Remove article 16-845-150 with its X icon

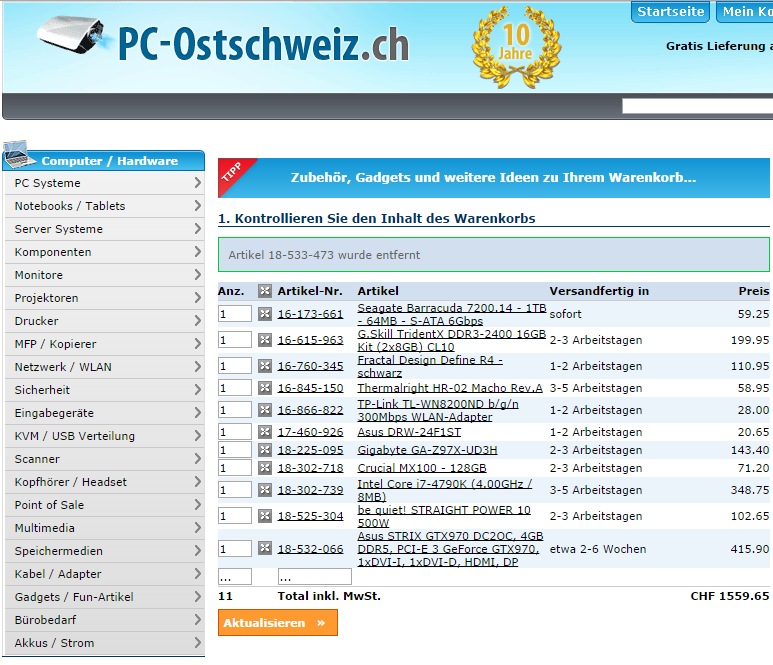point(265,388)
